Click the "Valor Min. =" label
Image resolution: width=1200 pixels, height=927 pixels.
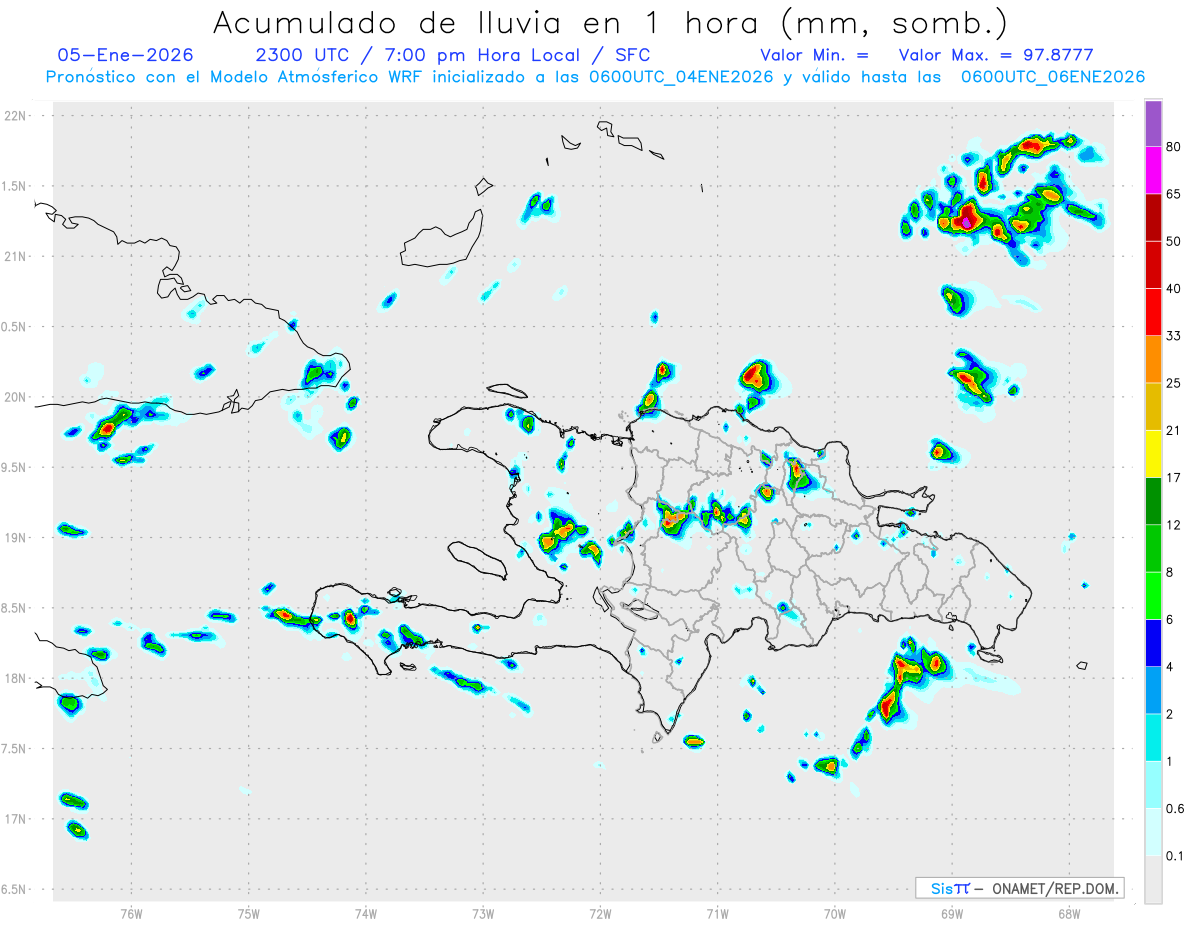tap(814, 55)
